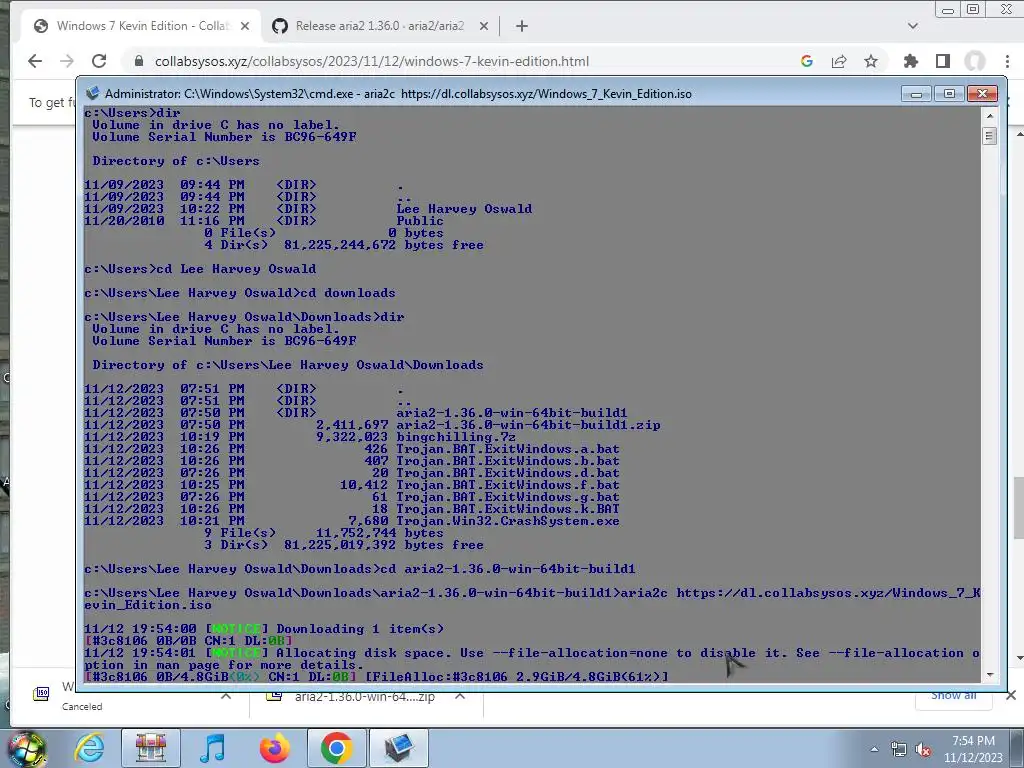Image resolution: width=1024 pixels, height=768 pixels.
Task: Open a new browser tab
Action: (x=521, y=26)
